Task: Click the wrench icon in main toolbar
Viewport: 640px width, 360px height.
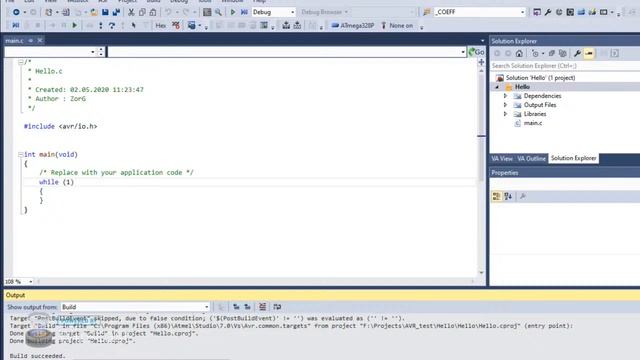Action: (x=548, y=12)
